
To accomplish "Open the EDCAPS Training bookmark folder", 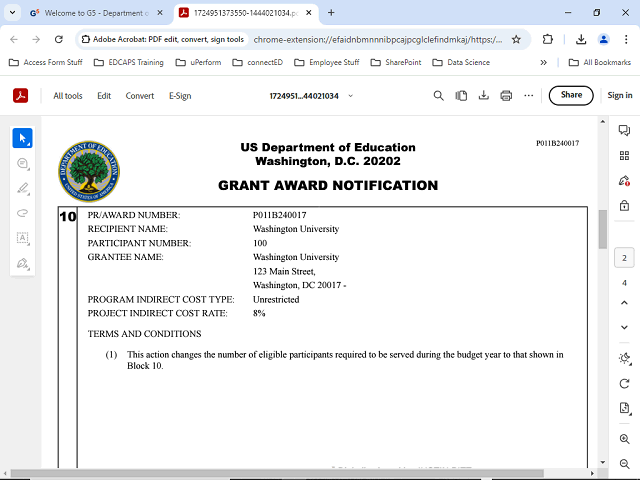I will coord(129,62).
